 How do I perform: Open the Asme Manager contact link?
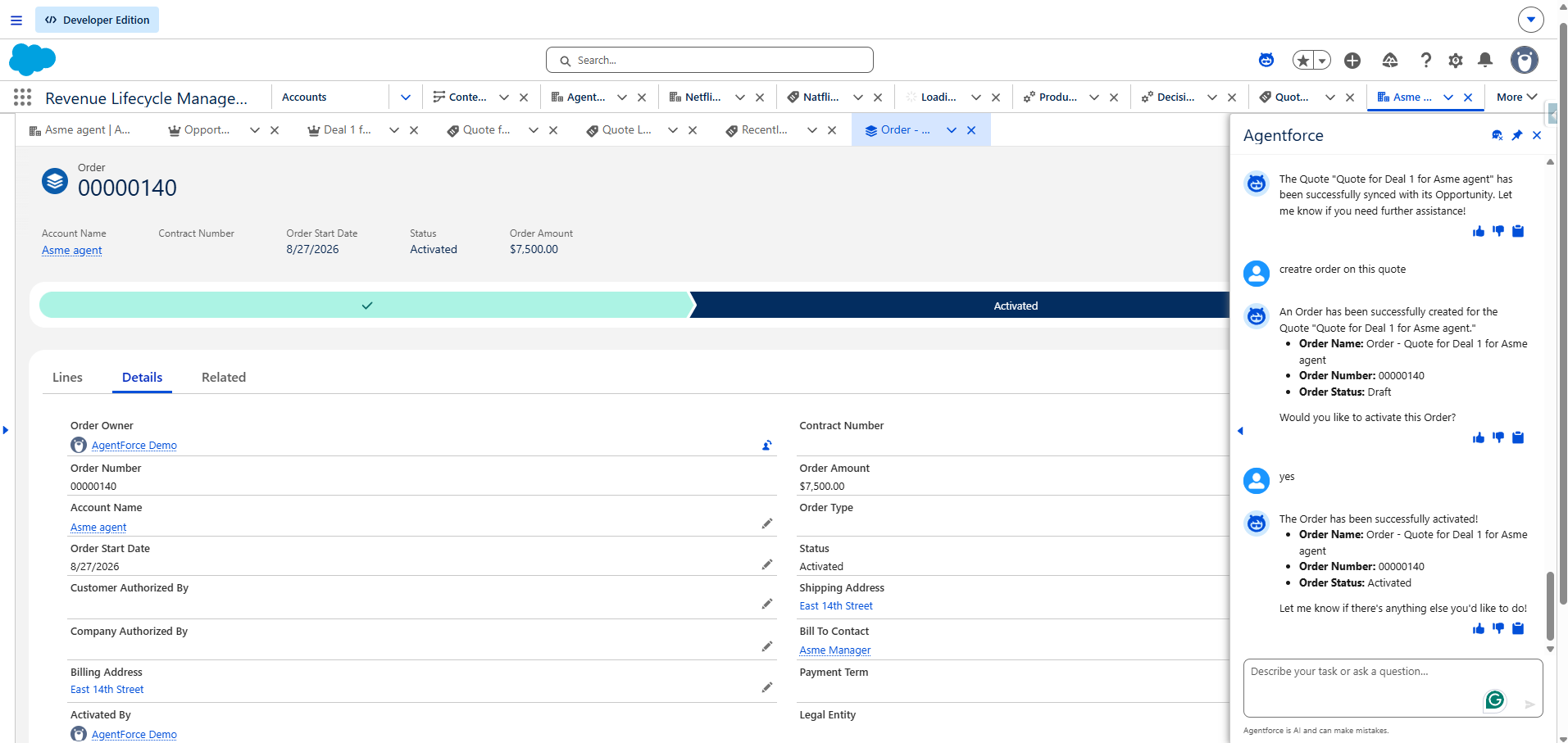[835, 650]
